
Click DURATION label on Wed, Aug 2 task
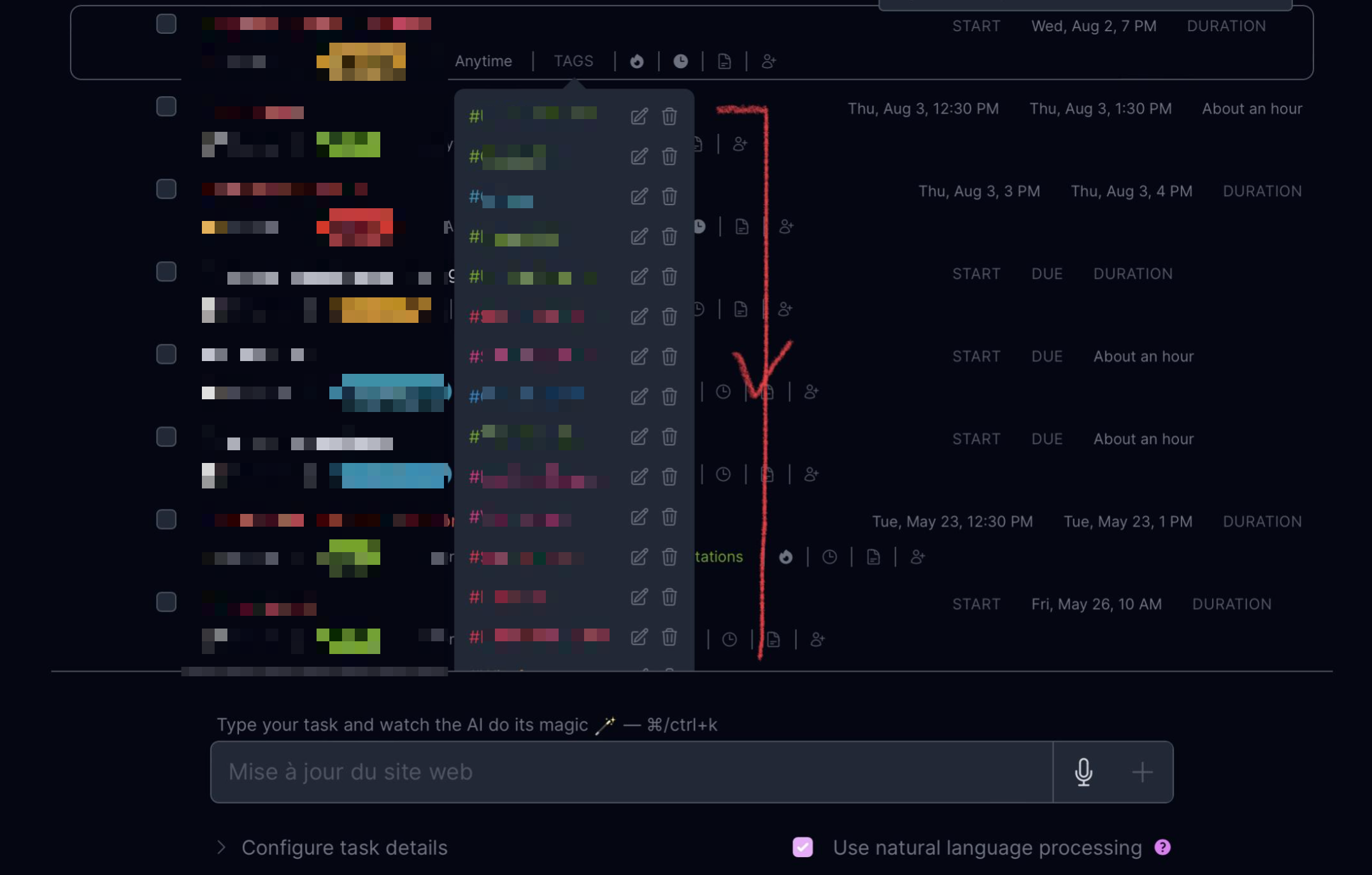1226,26
